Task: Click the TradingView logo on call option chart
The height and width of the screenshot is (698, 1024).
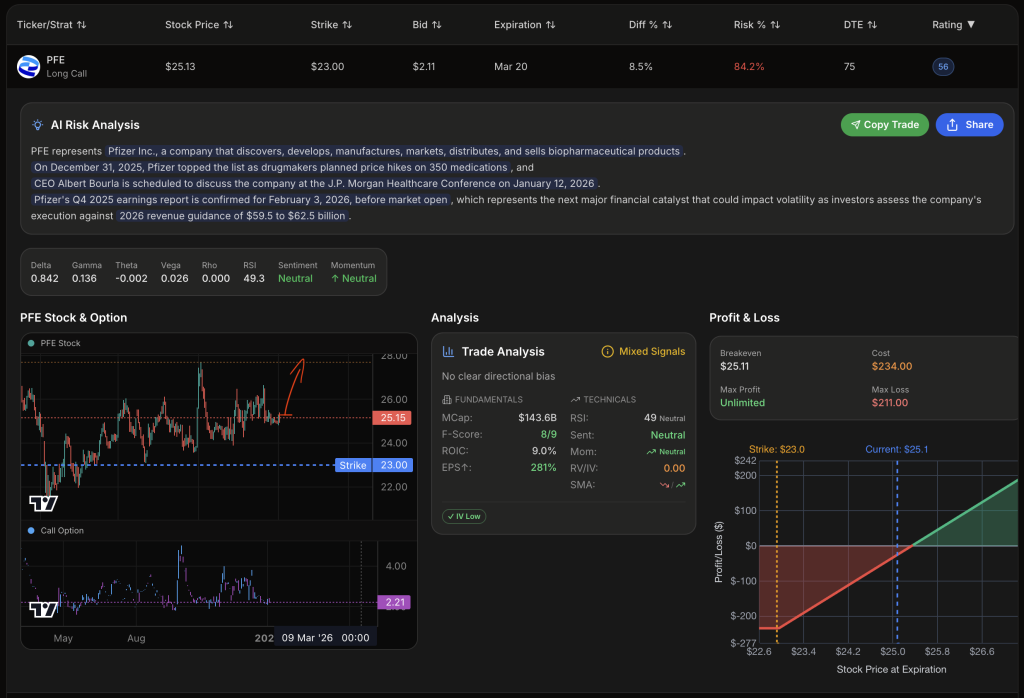Action: click(43, 609)
